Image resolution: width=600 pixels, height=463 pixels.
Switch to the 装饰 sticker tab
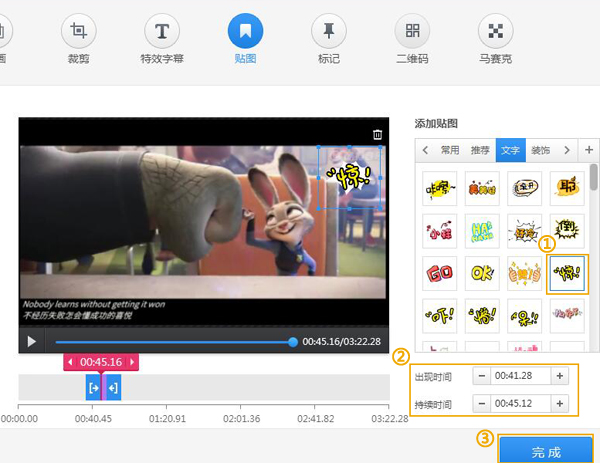(x=541, y=150)
